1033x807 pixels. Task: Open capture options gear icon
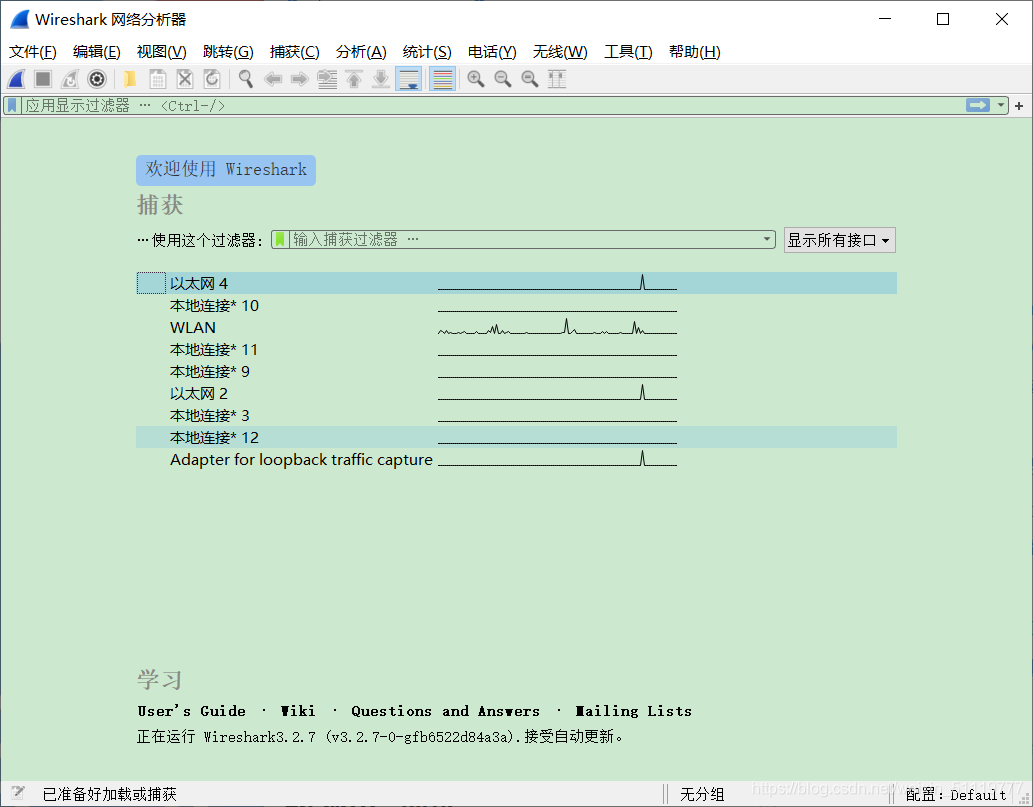pyautogui.click(x=97, y=79)
